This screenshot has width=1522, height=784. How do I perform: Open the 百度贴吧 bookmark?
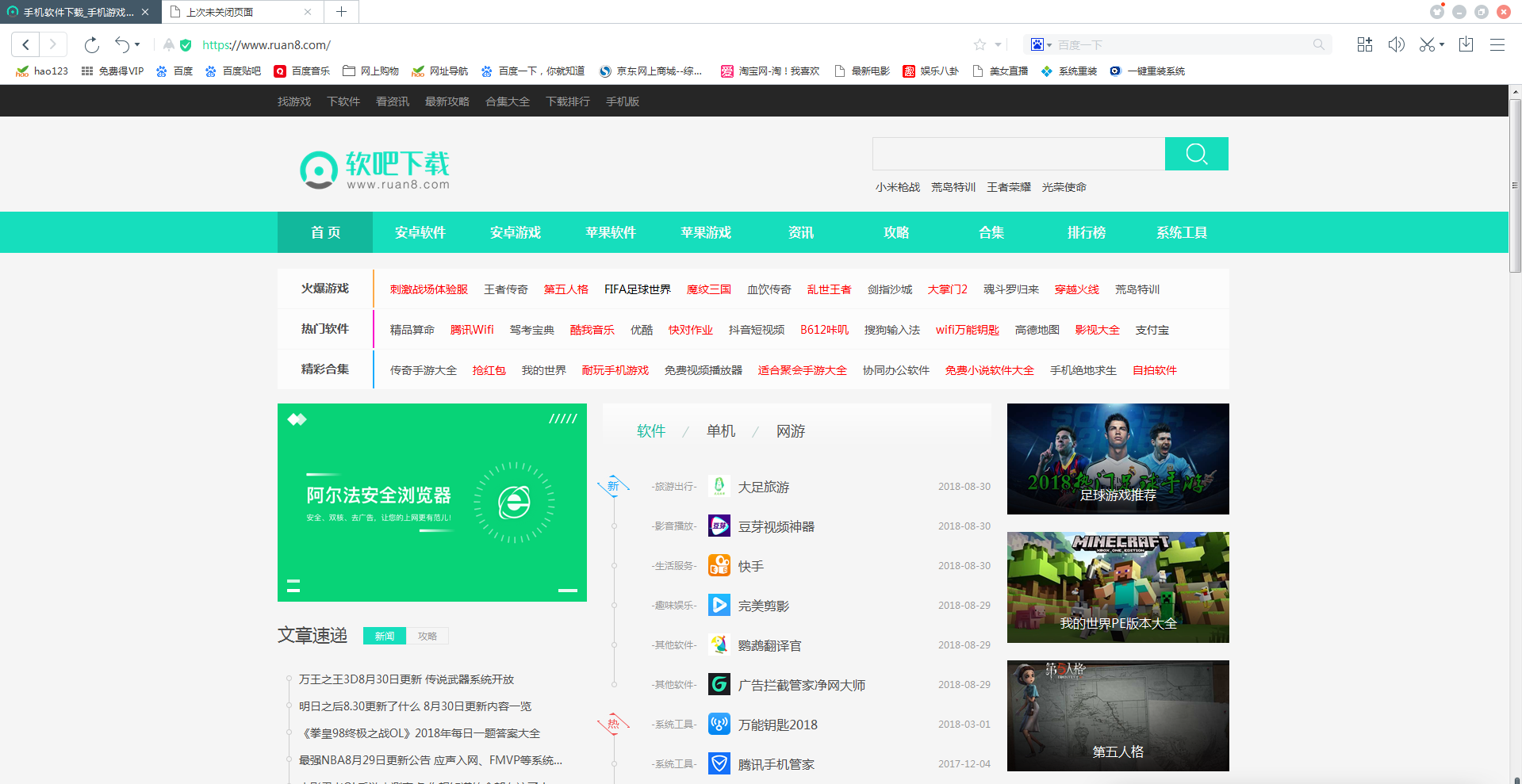coord(232,71)
